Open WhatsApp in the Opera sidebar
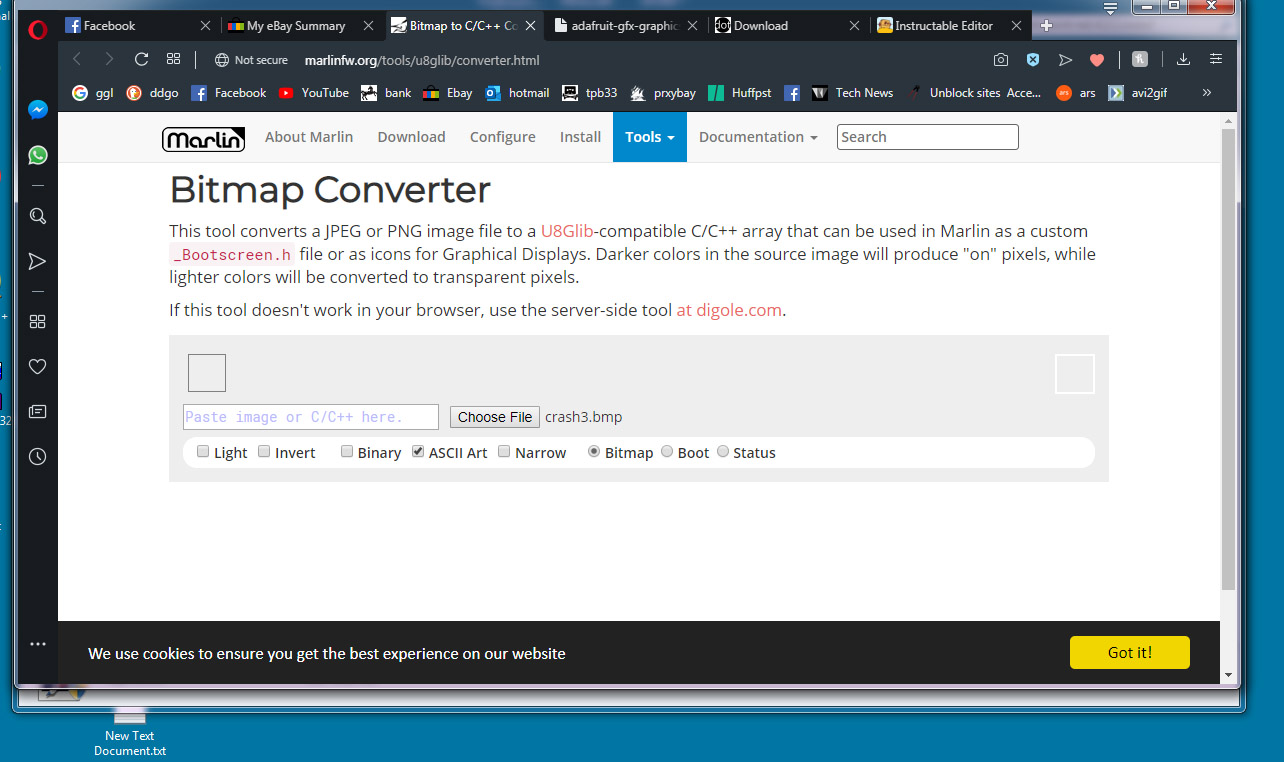 click(38, 155)
